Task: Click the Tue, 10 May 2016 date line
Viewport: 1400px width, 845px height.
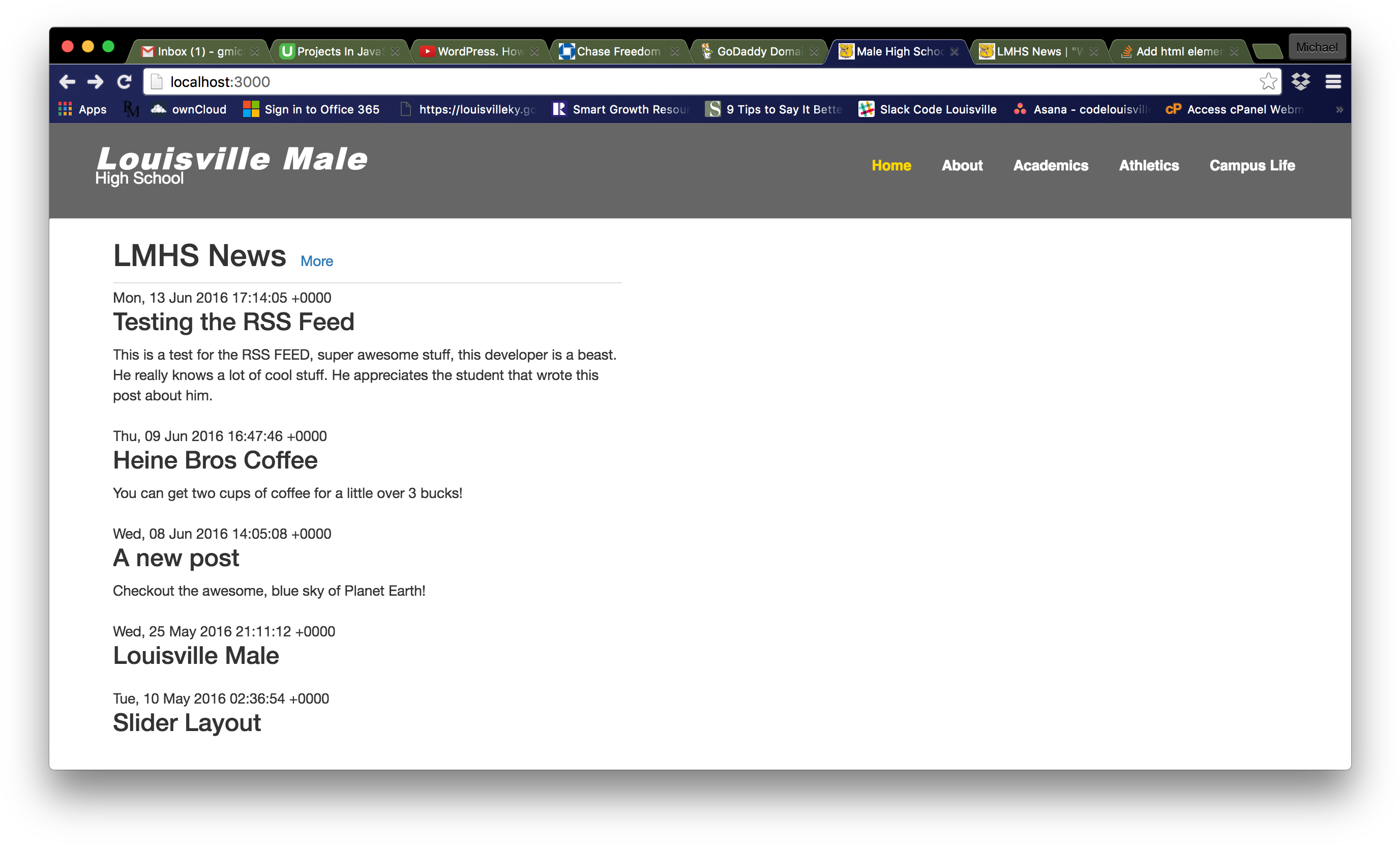Action: click(221, 698)
